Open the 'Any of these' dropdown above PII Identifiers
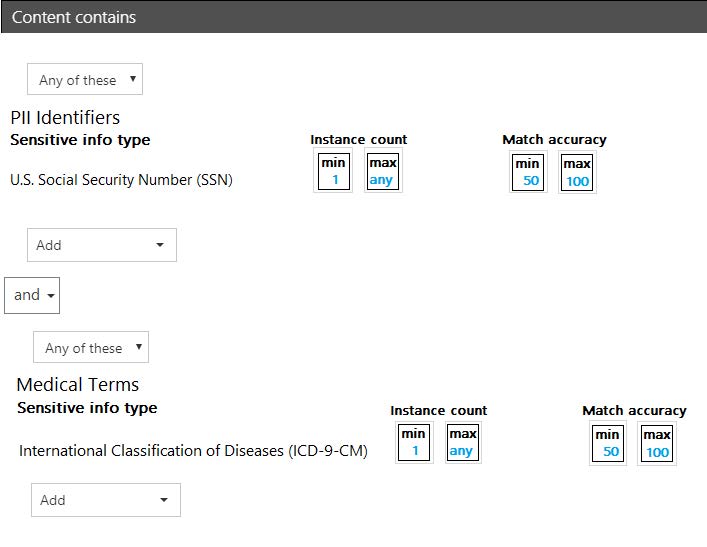The width and height of the screenshot is (707, 547). pos(85,80)
